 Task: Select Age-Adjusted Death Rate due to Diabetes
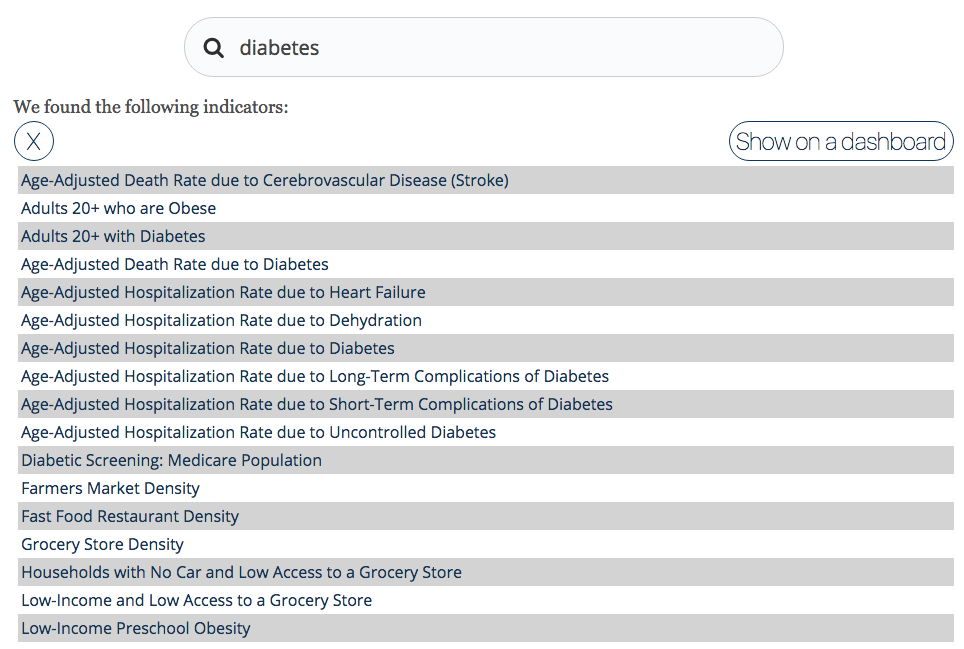[175, 265]
